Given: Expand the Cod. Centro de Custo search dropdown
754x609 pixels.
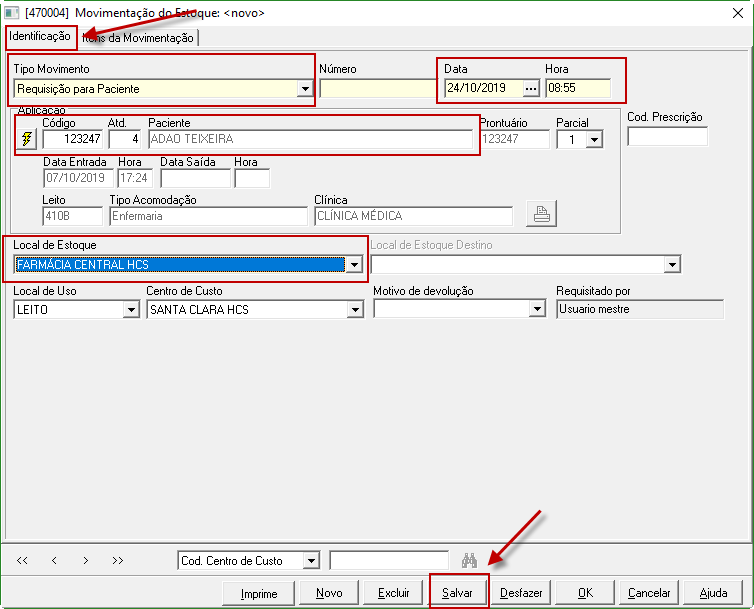Looking at the screenshot, I should pyautogui.click(x=311, y=560).
